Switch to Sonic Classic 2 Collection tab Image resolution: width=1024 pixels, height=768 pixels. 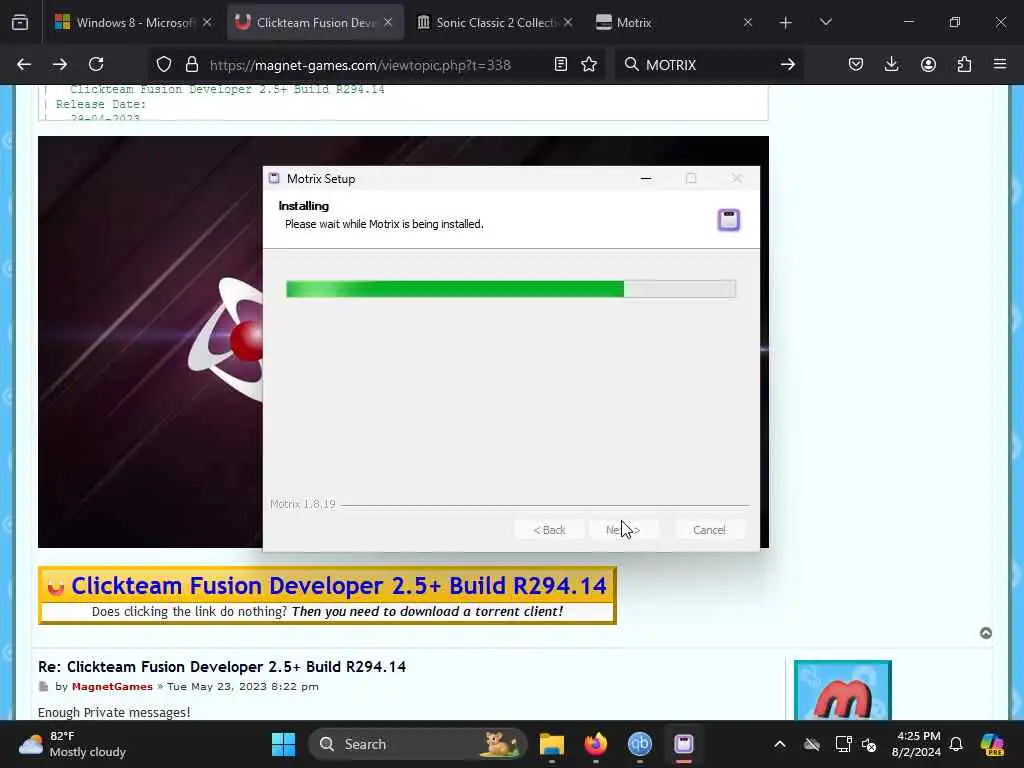point(494,22)
